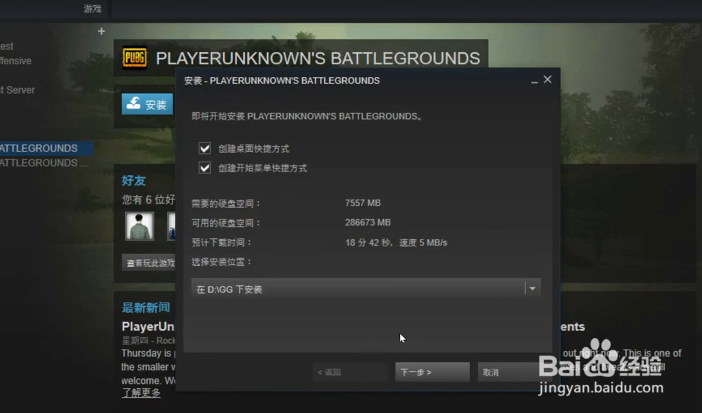Click the 好友 section heading
702x413 pixels.
134,181
